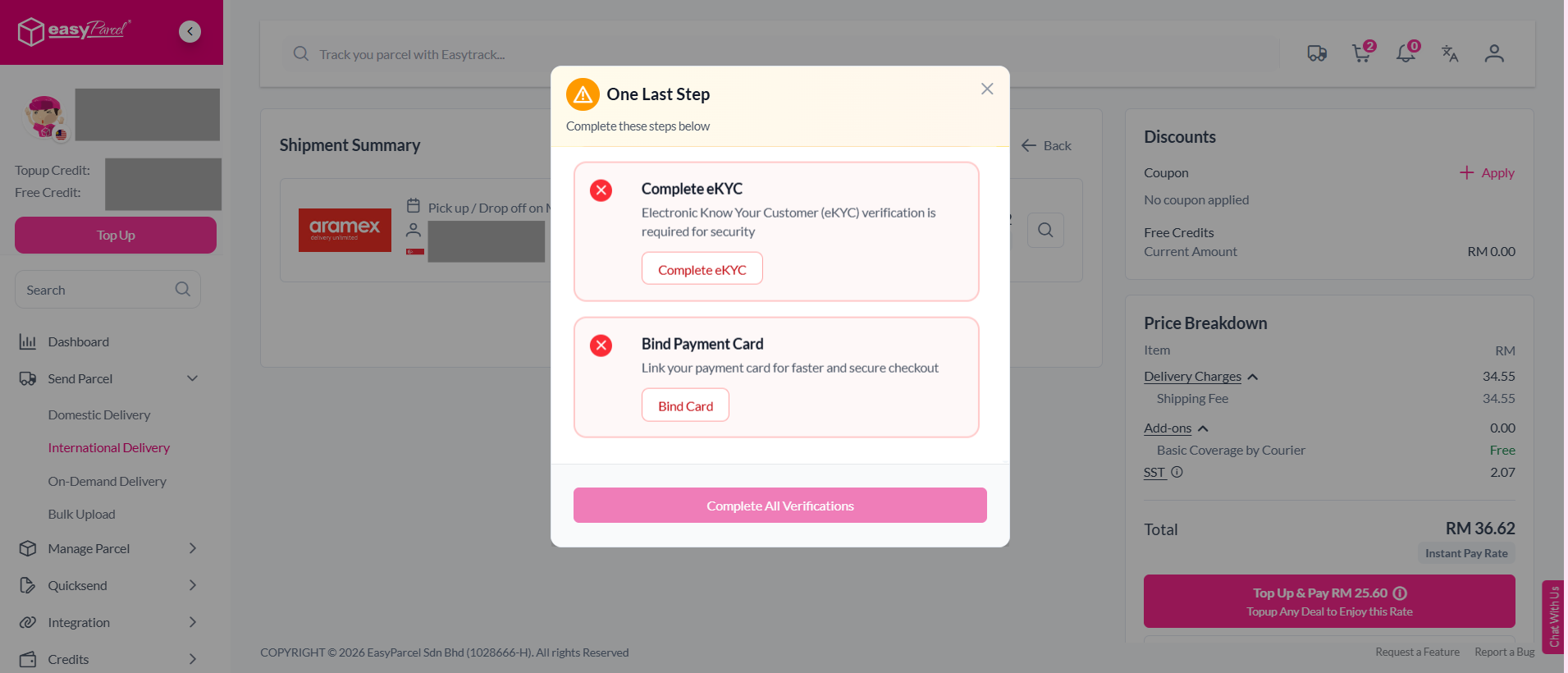Open the shopping cart icon
Screen dimensions: 1568x673
click(1363, 53)
